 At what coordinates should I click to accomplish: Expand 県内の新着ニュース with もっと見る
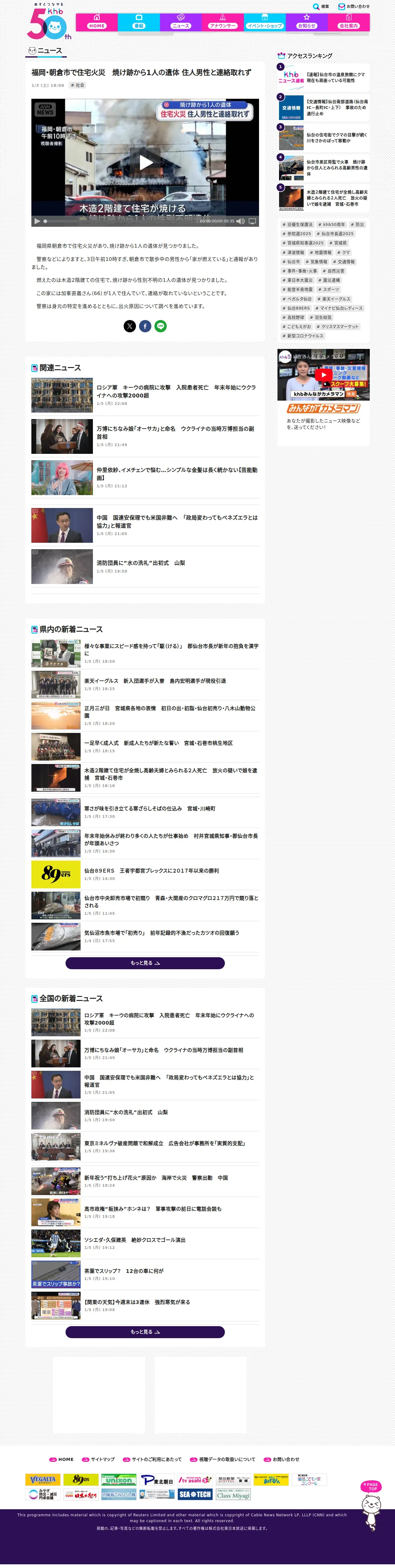point(145,963)
